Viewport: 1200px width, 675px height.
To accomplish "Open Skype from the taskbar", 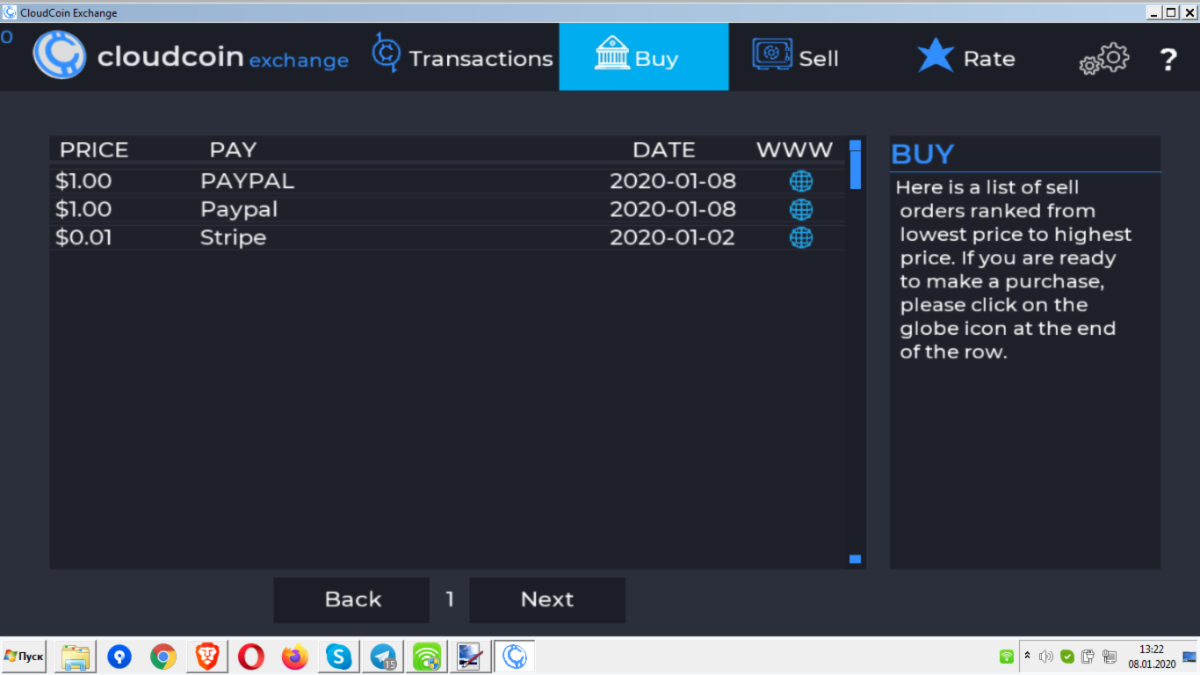I will click(x=339, y=657).
